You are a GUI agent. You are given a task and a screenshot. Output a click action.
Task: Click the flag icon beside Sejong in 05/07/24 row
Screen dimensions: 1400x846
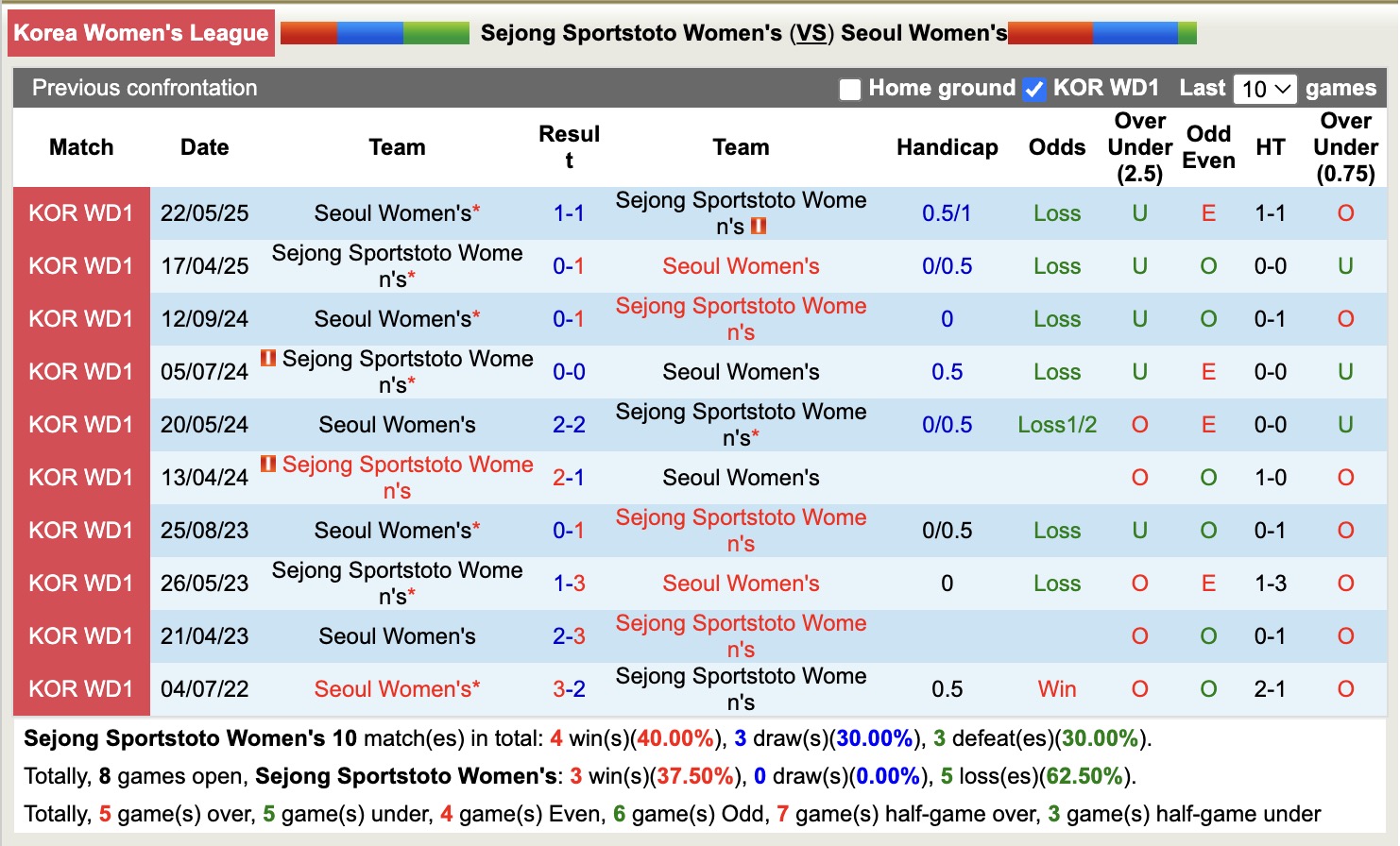[x=270, y=359]
